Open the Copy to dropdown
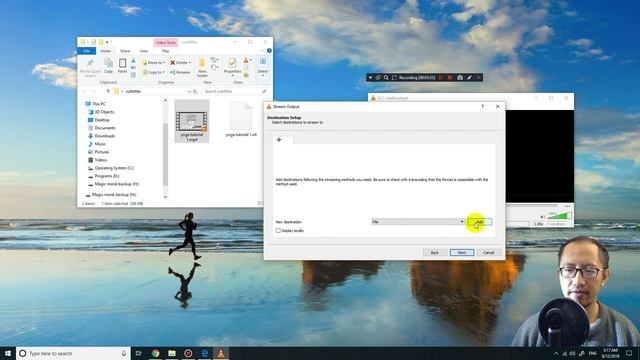Viewport: 640px width, 360px height. [153, 72]
